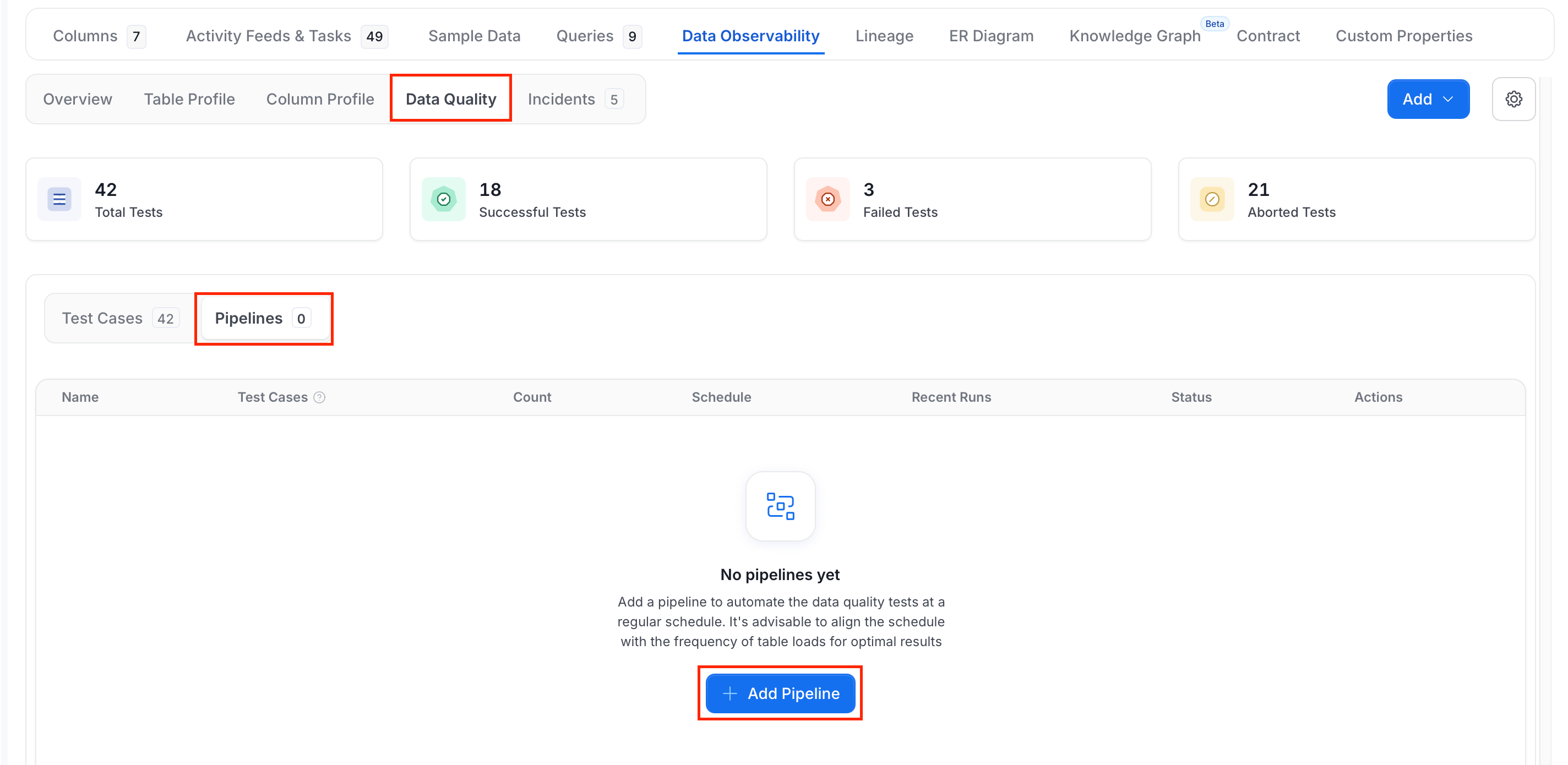Click the Actions column header

[1378, 397]
